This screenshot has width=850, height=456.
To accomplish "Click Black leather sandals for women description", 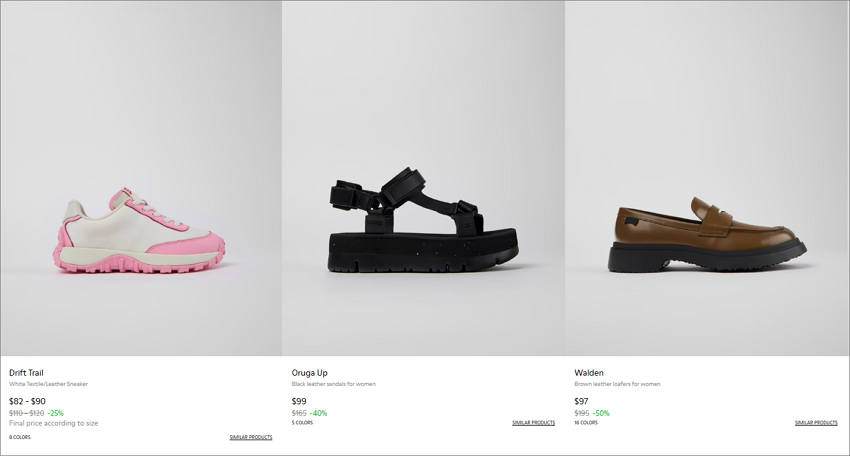I will coord(333,384).
